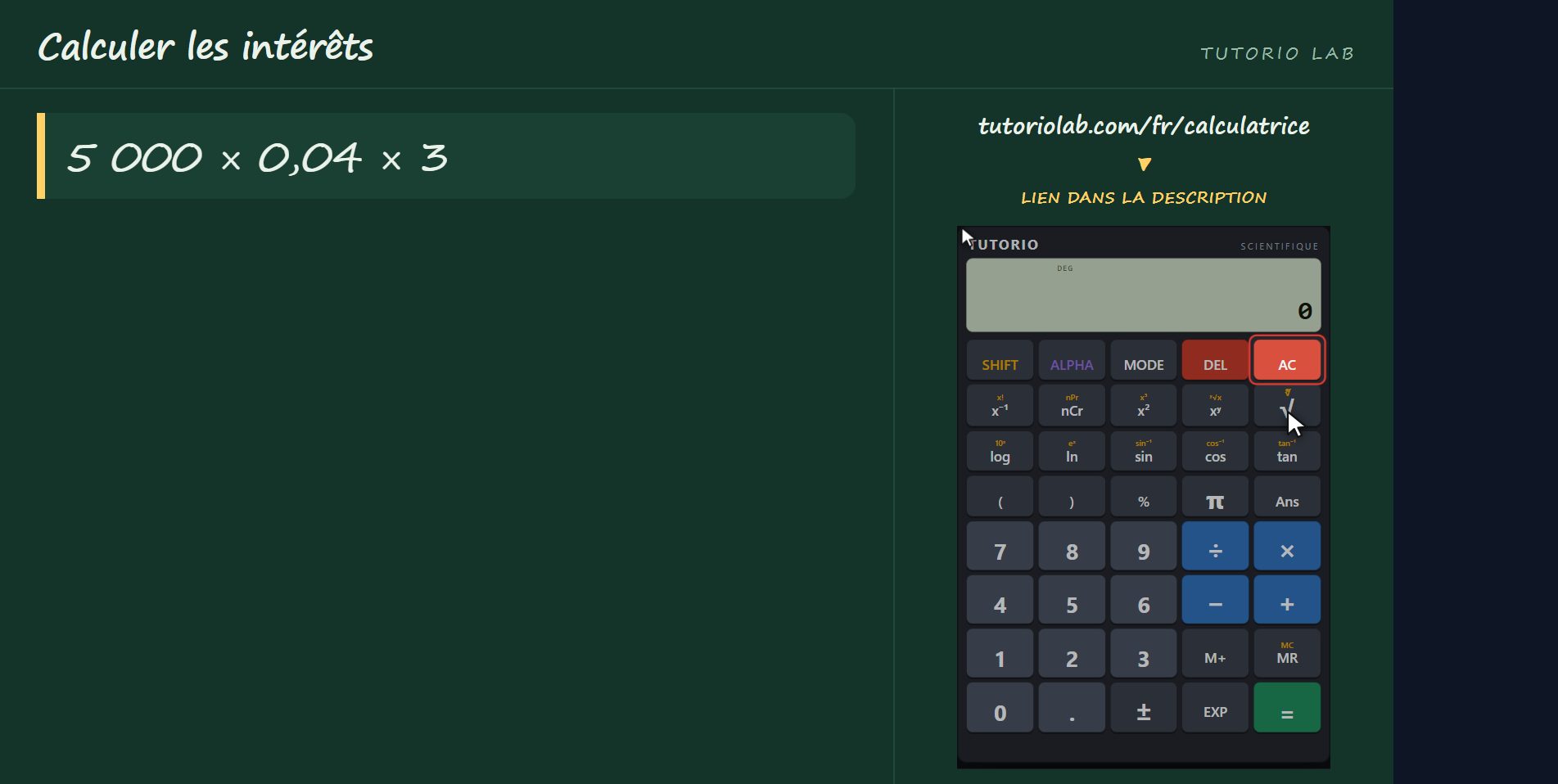This screenshot has width=1558, height=784.
Task: Click the minus operator key
Action: click(1215, 599)
